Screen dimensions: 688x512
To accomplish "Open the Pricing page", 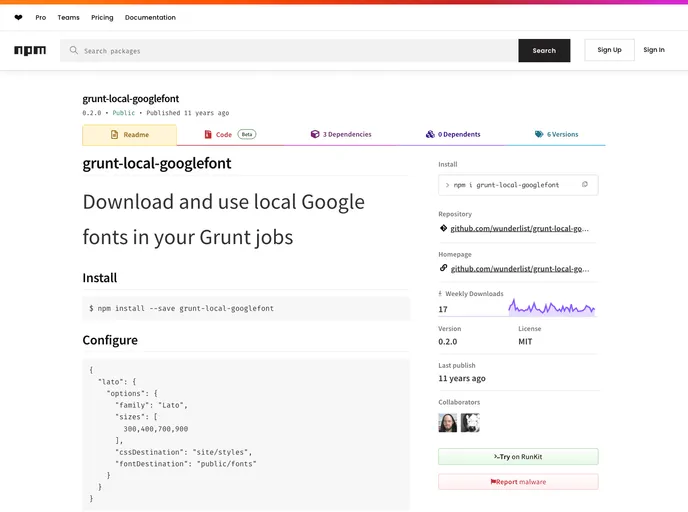I will point(102,18).
